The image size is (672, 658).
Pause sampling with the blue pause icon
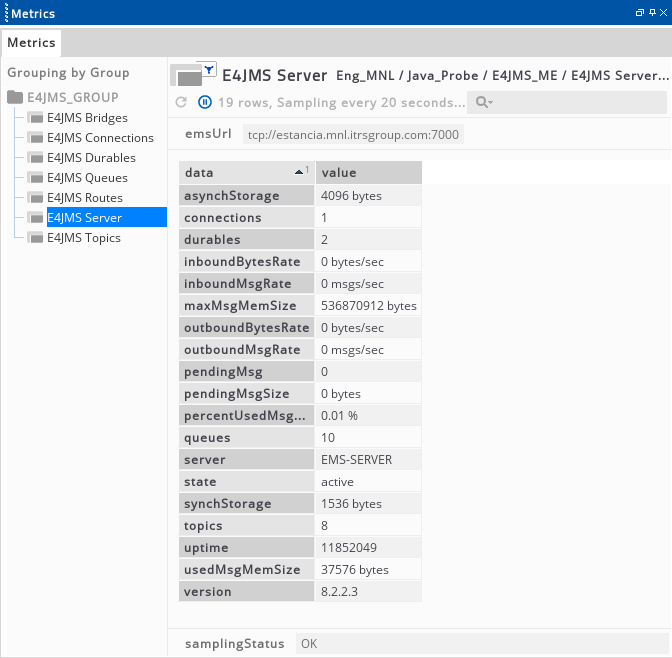[204, 102]
